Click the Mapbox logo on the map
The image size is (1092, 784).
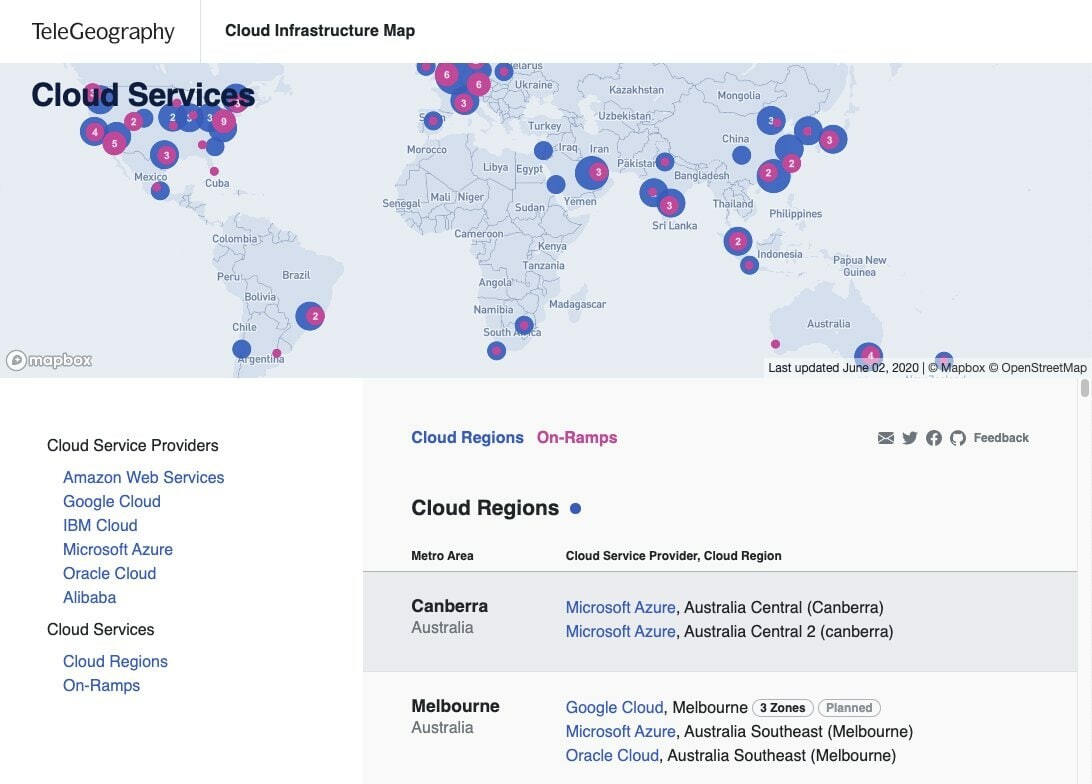click(x=49, y=360)
